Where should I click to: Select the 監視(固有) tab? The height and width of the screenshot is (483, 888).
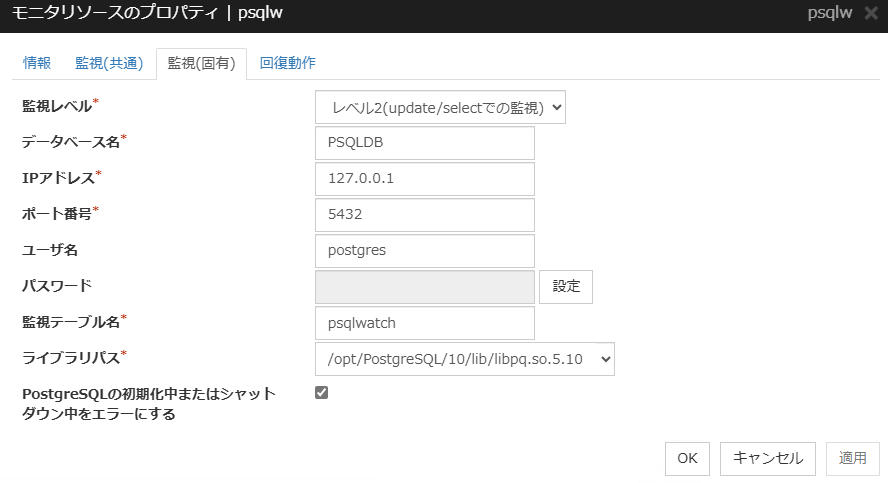tap(201, 63)
